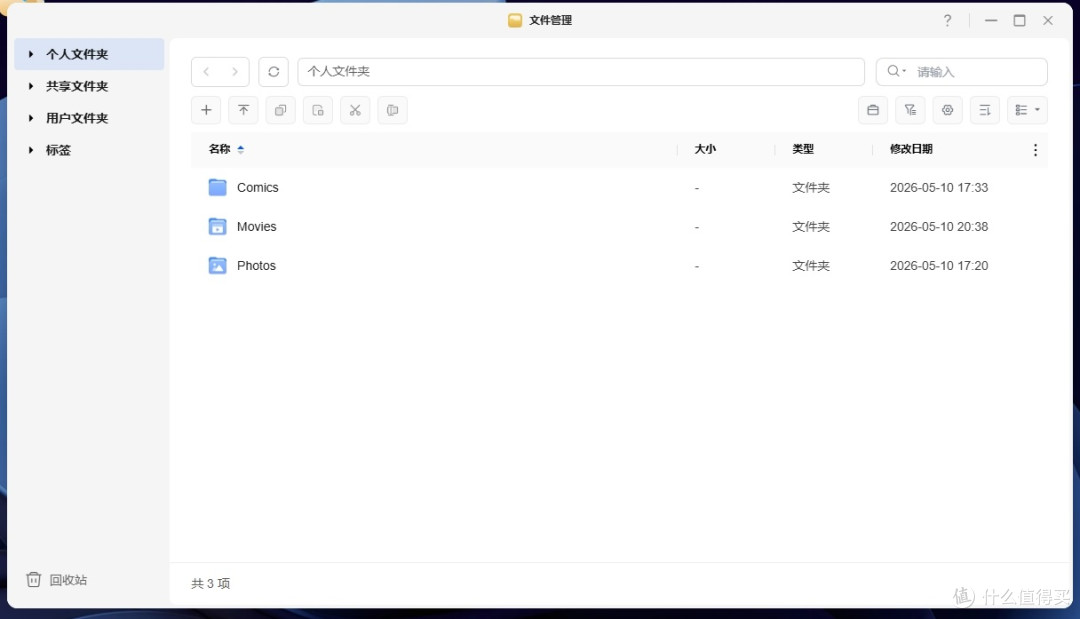Viewport: 1080px width, 619px height.
Task: Click the Comics folder icon
Action: pos(218,187)
